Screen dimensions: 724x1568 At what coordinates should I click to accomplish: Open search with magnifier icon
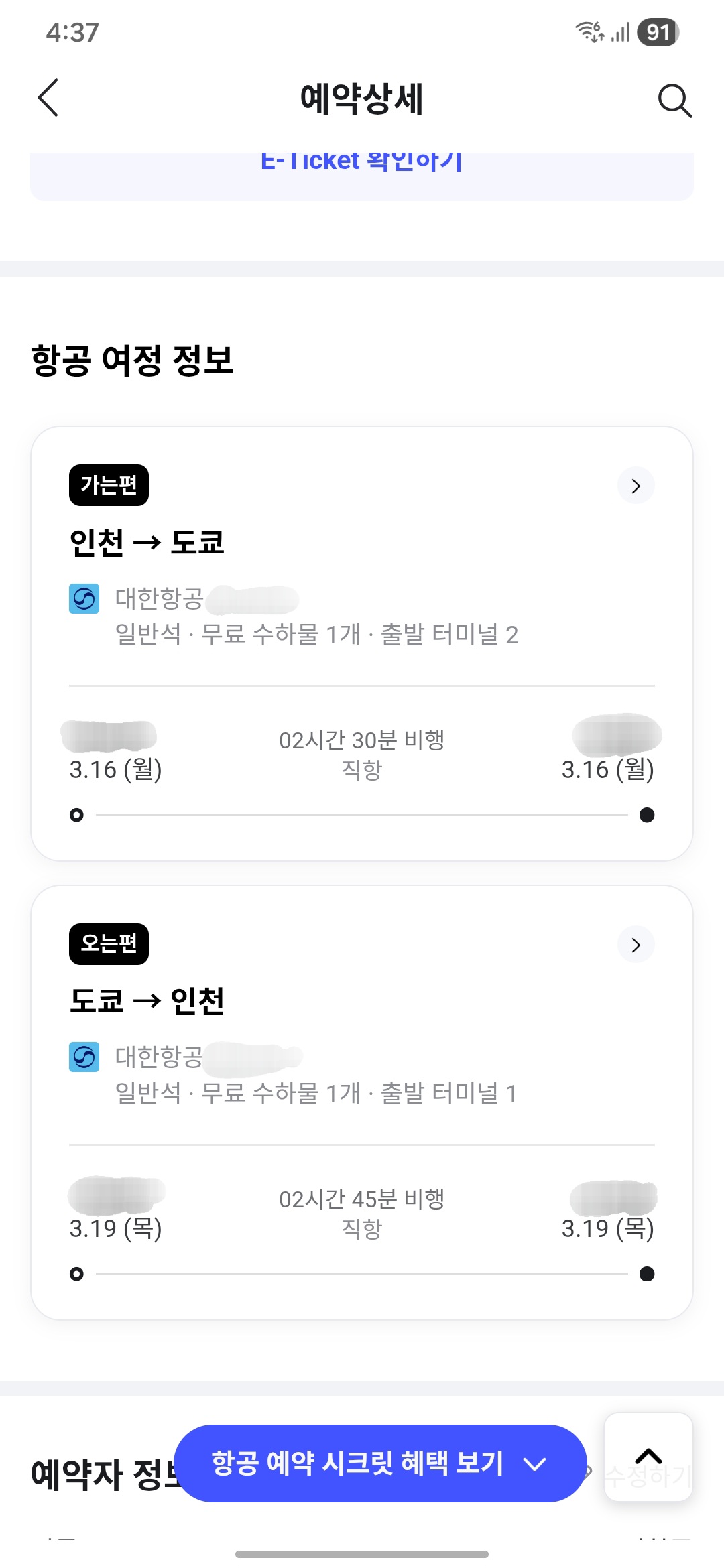(x=674, y=101)
